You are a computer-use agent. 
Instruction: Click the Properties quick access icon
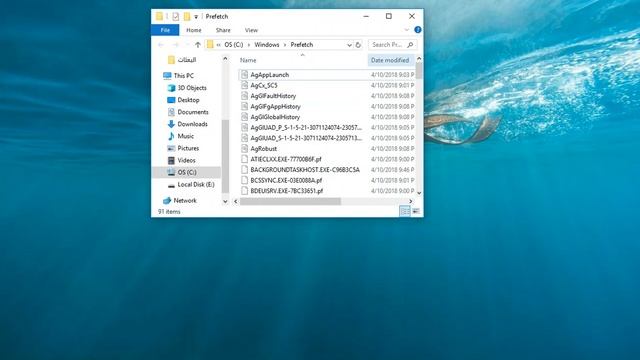[x=176, y=16]
